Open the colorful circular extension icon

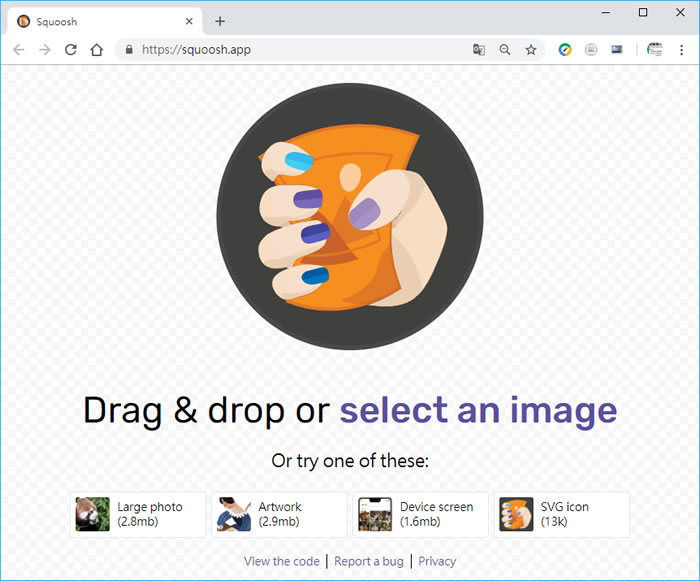pos(565,50)
